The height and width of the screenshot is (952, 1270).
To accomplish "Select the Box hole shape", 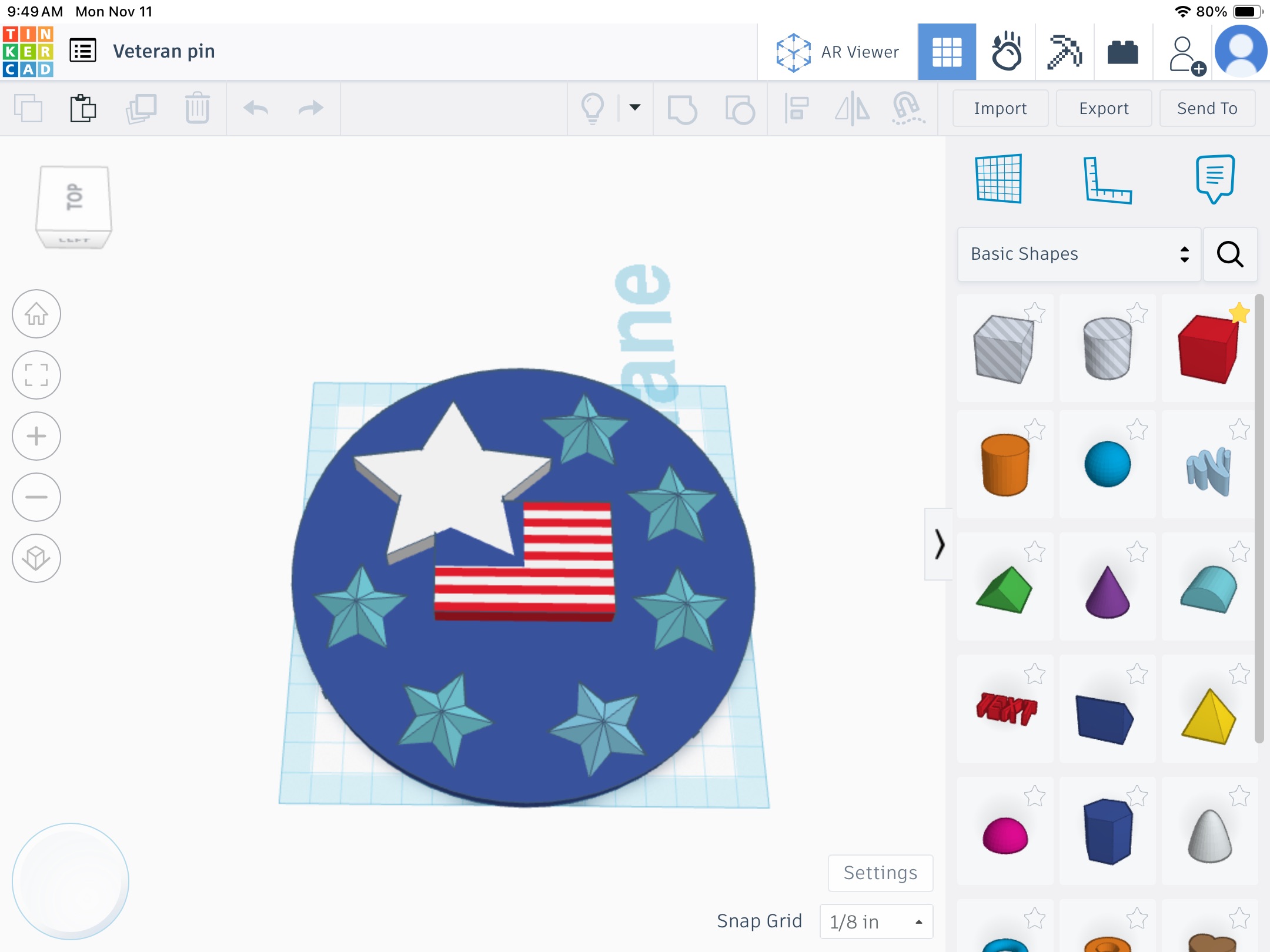I will coord(1004,349).
